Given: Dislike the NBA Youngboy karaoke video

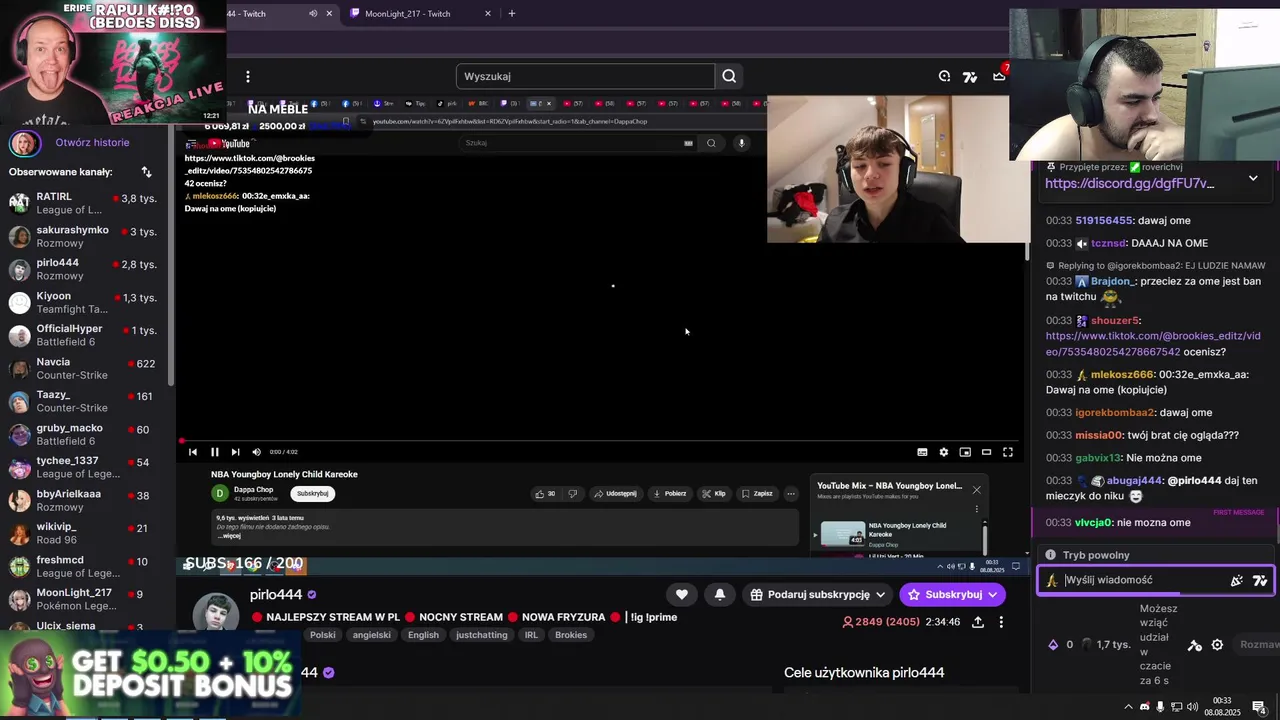Looking at the screenshot, I should [x=573, y=493].
